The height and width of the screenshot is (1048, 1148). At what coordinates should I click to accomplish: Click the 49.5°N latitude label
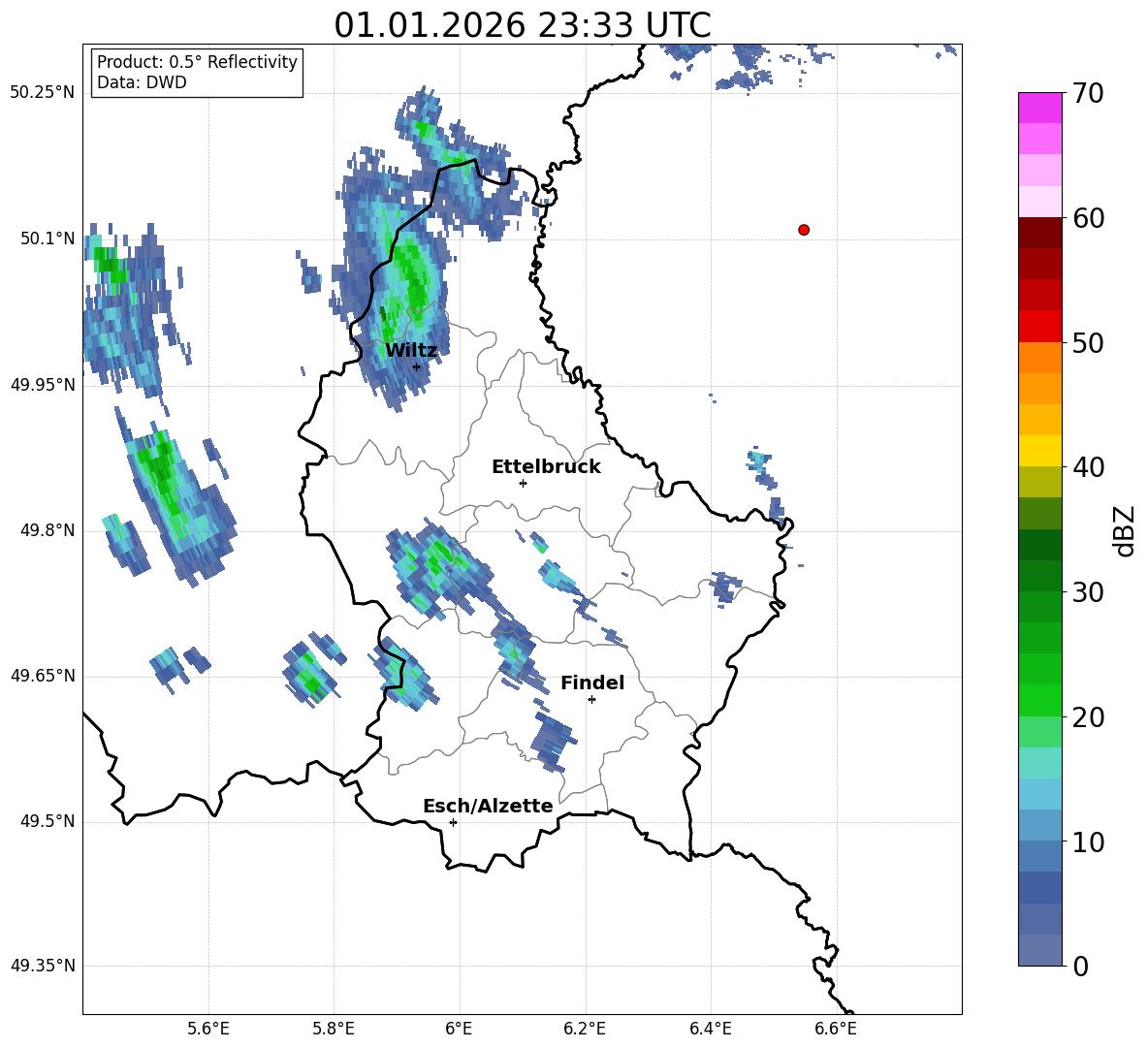pyautogui.click(x=48, y=822)
